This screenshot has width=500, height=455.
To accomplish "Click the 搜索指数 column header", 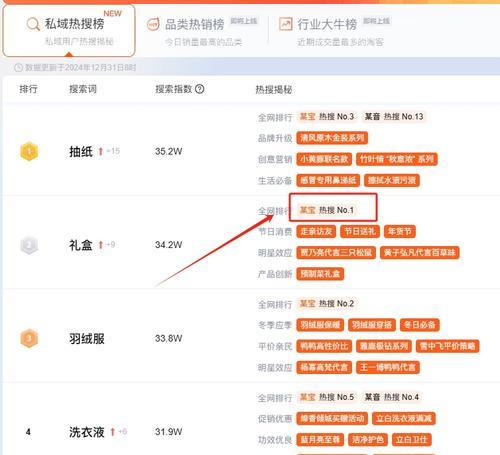I will pos(174,89).
